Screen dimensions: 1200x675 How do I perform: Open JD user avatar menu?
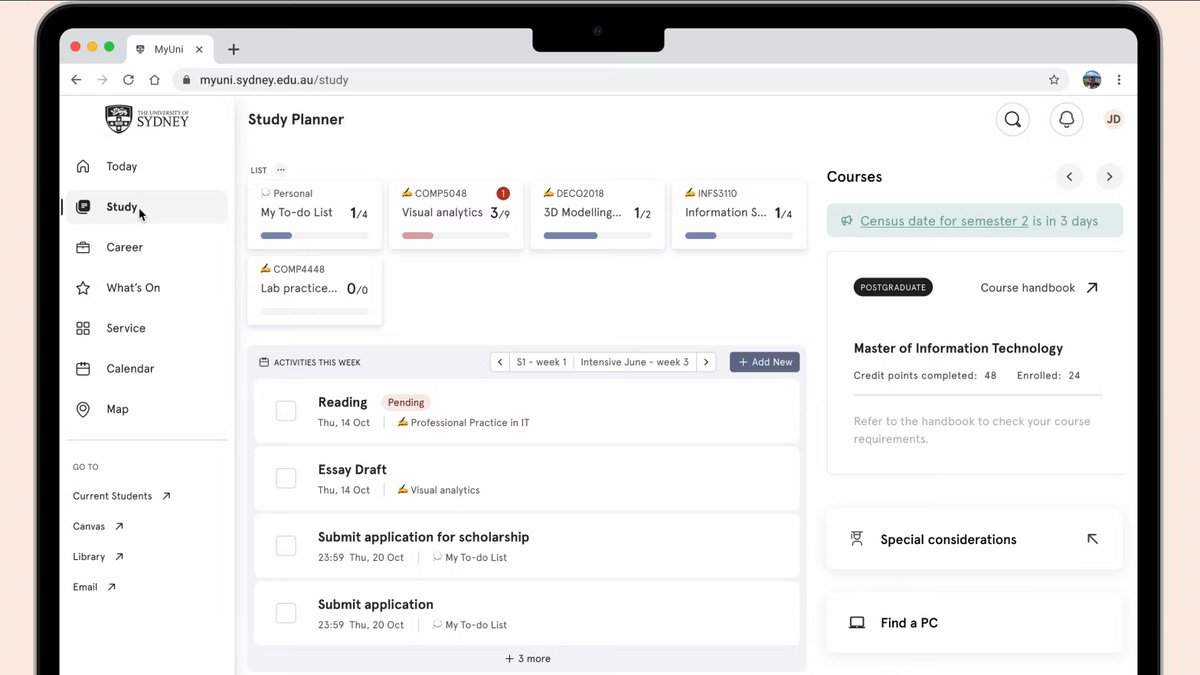(x=1113, y=119)
